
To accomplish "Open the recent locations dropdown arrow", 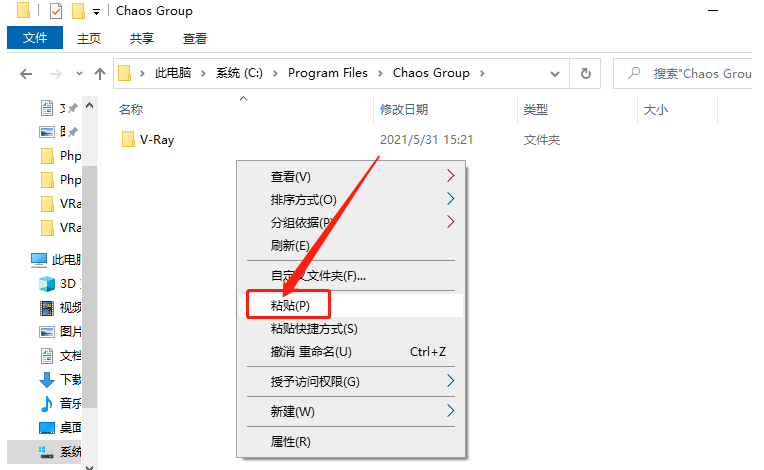I will click(79, 74).
